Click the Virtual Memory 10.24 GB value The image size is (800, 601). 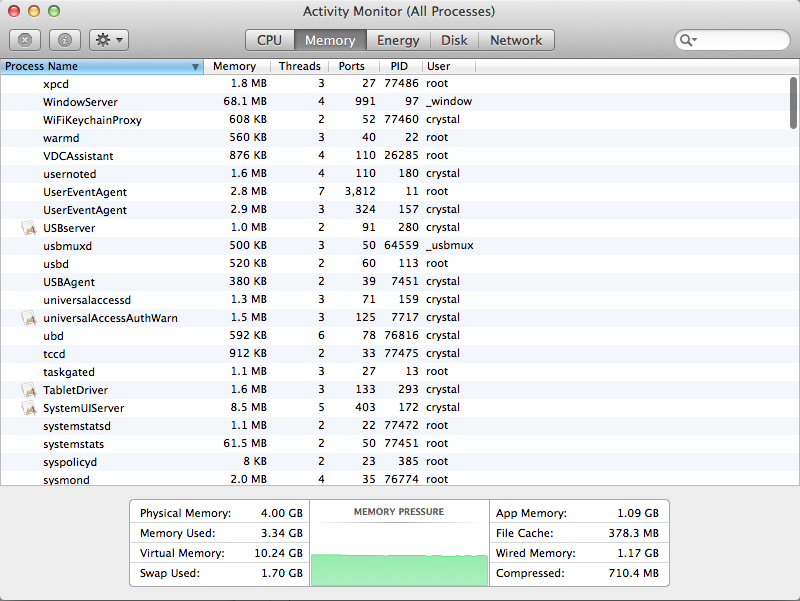point(279,553)
